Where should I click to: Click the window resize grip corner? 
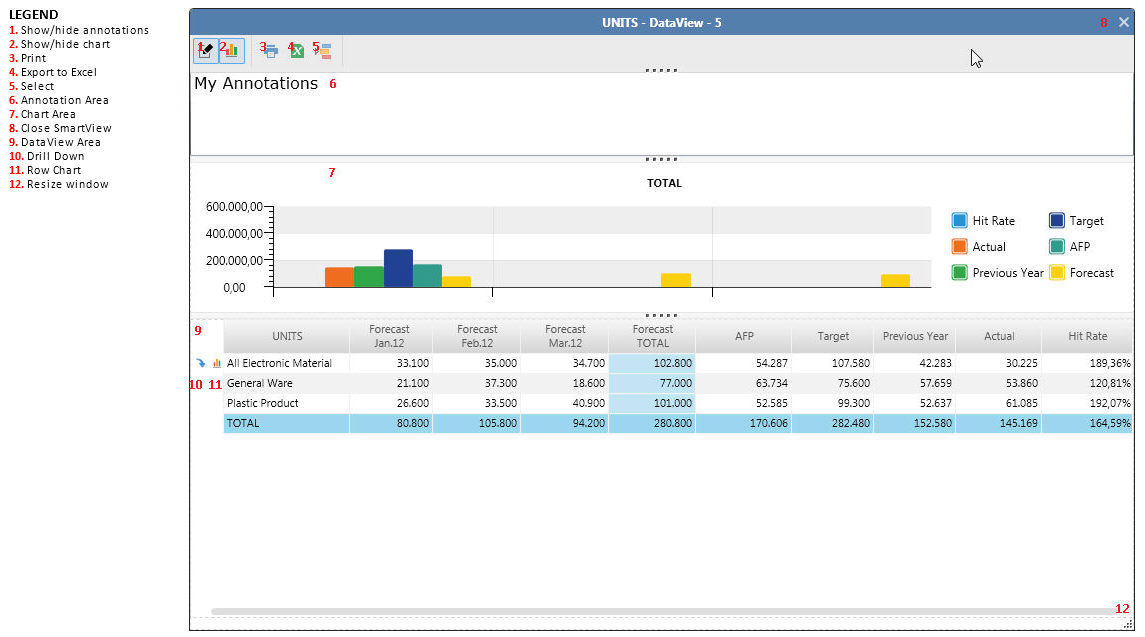coord(1128,625)
